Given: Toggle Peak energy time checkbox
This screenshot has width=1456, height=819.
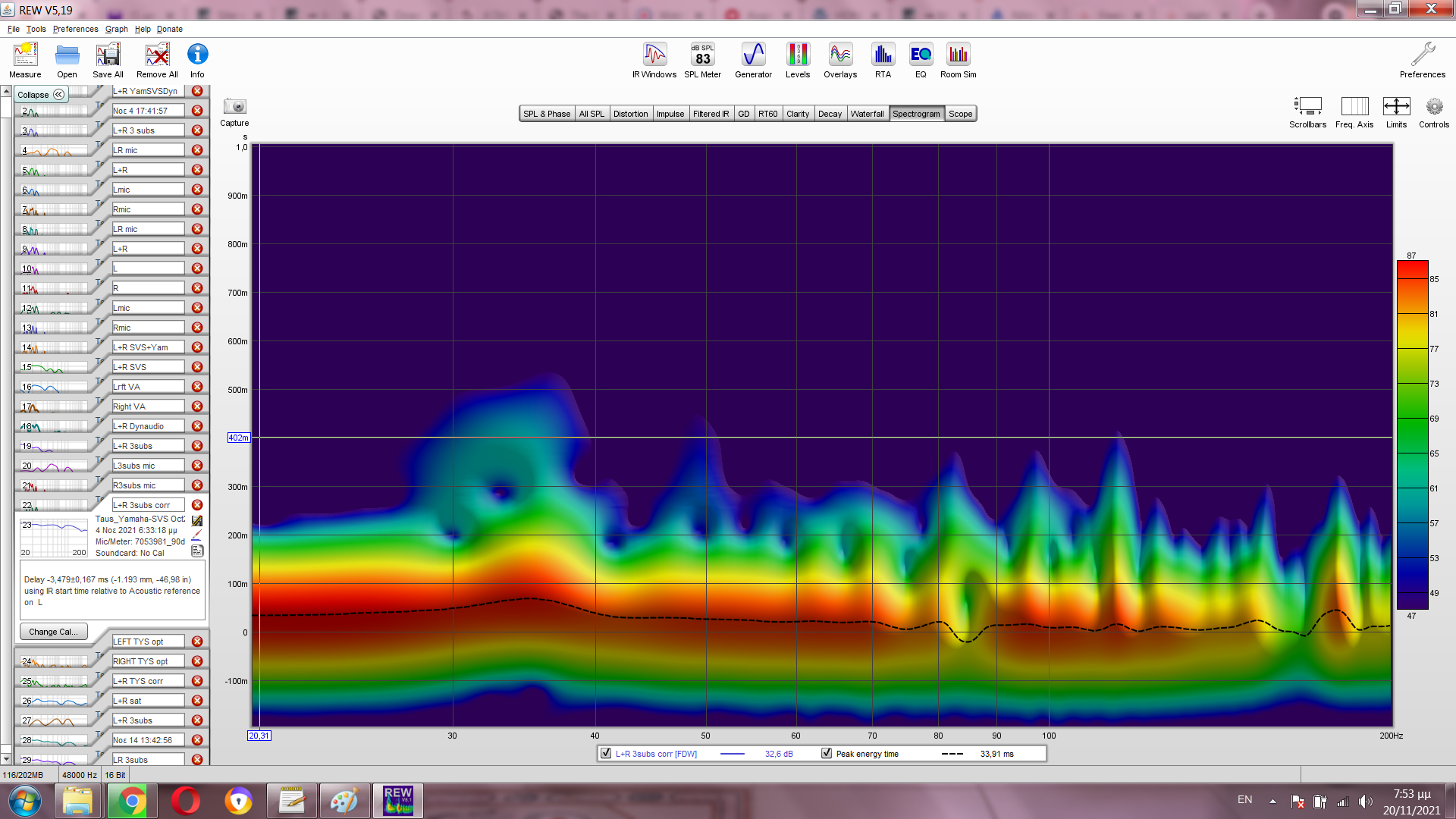Looking at the screenshot, I should (x=827, y=754).
